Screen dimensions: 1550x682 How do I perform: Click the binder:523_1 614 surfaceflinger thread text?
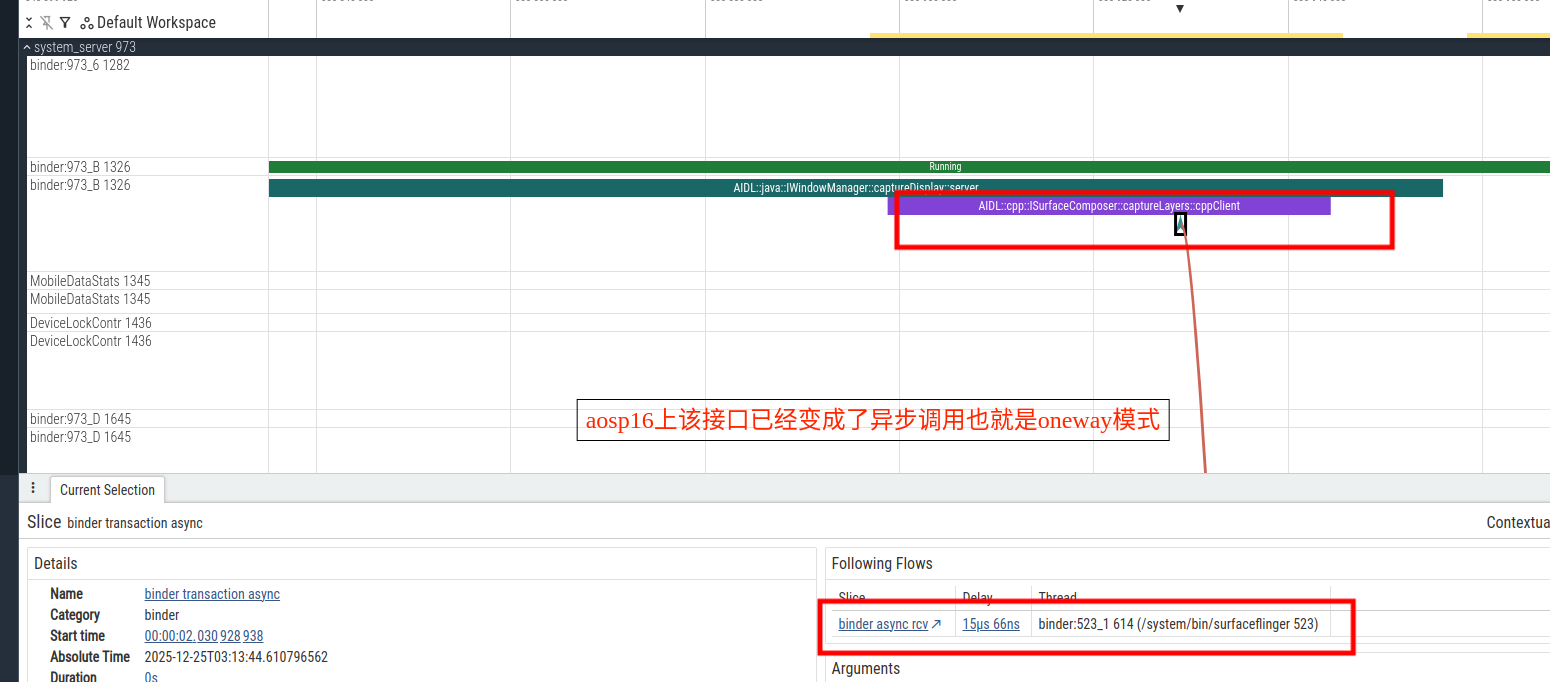1178,624
